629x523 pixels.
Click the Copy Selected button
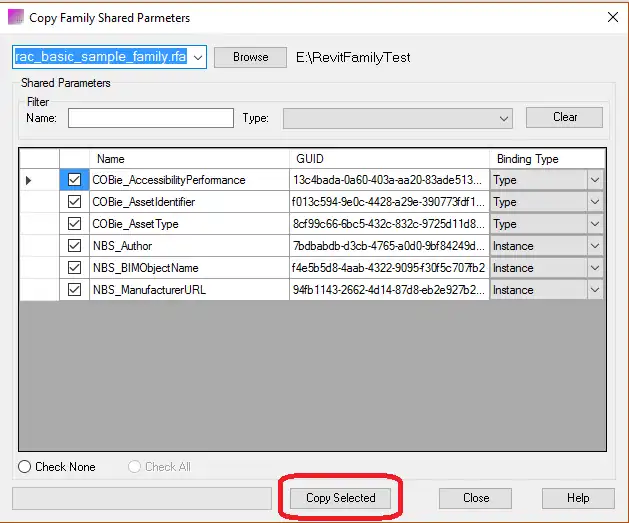(x=341, y=498)
